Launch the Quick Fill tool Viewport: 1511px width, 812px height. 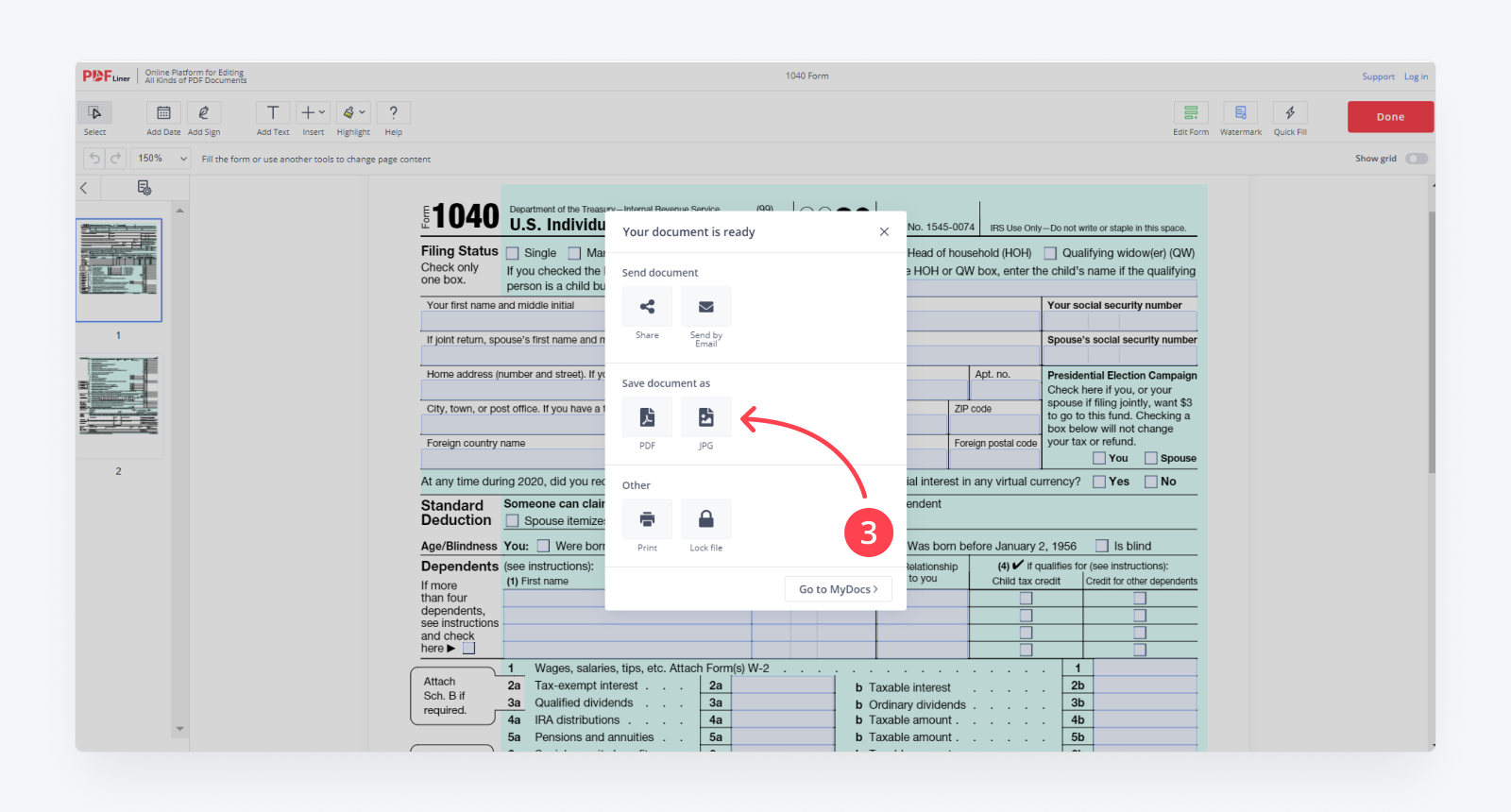pyautogui.click(x=1290, y=112)
